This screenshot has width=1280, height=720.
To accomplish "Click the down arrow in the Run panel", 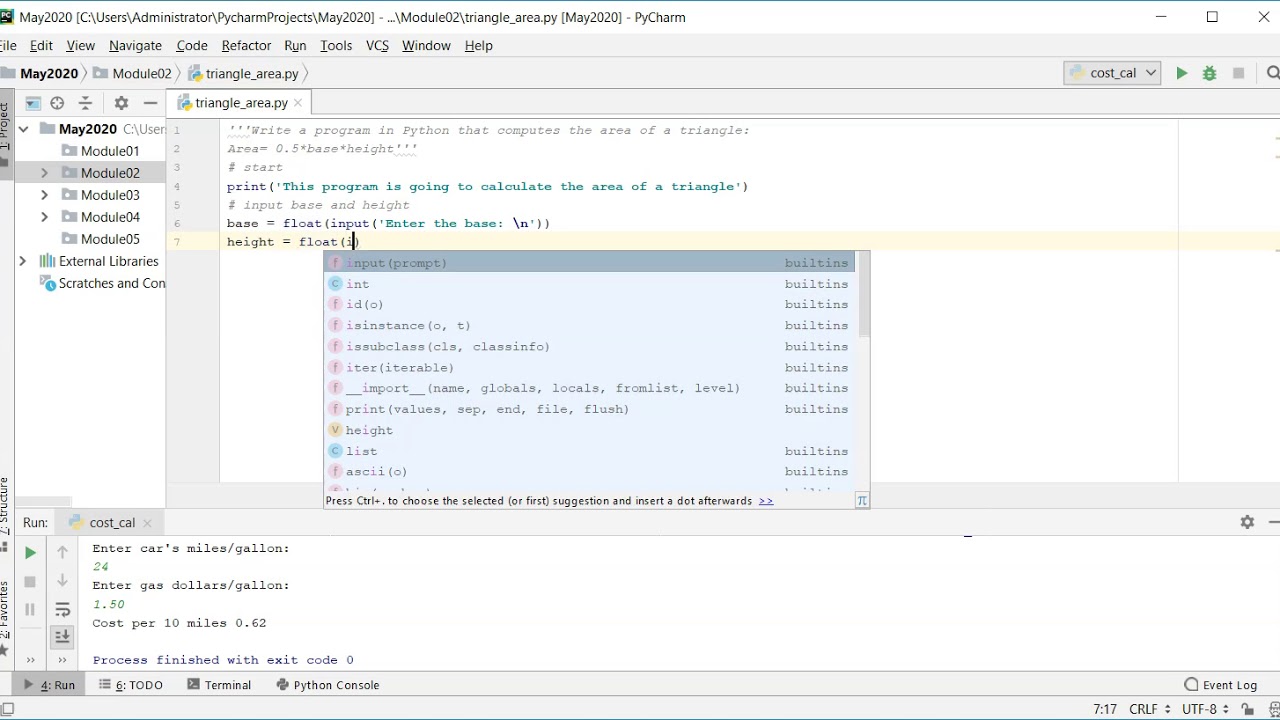I will 62,581.
